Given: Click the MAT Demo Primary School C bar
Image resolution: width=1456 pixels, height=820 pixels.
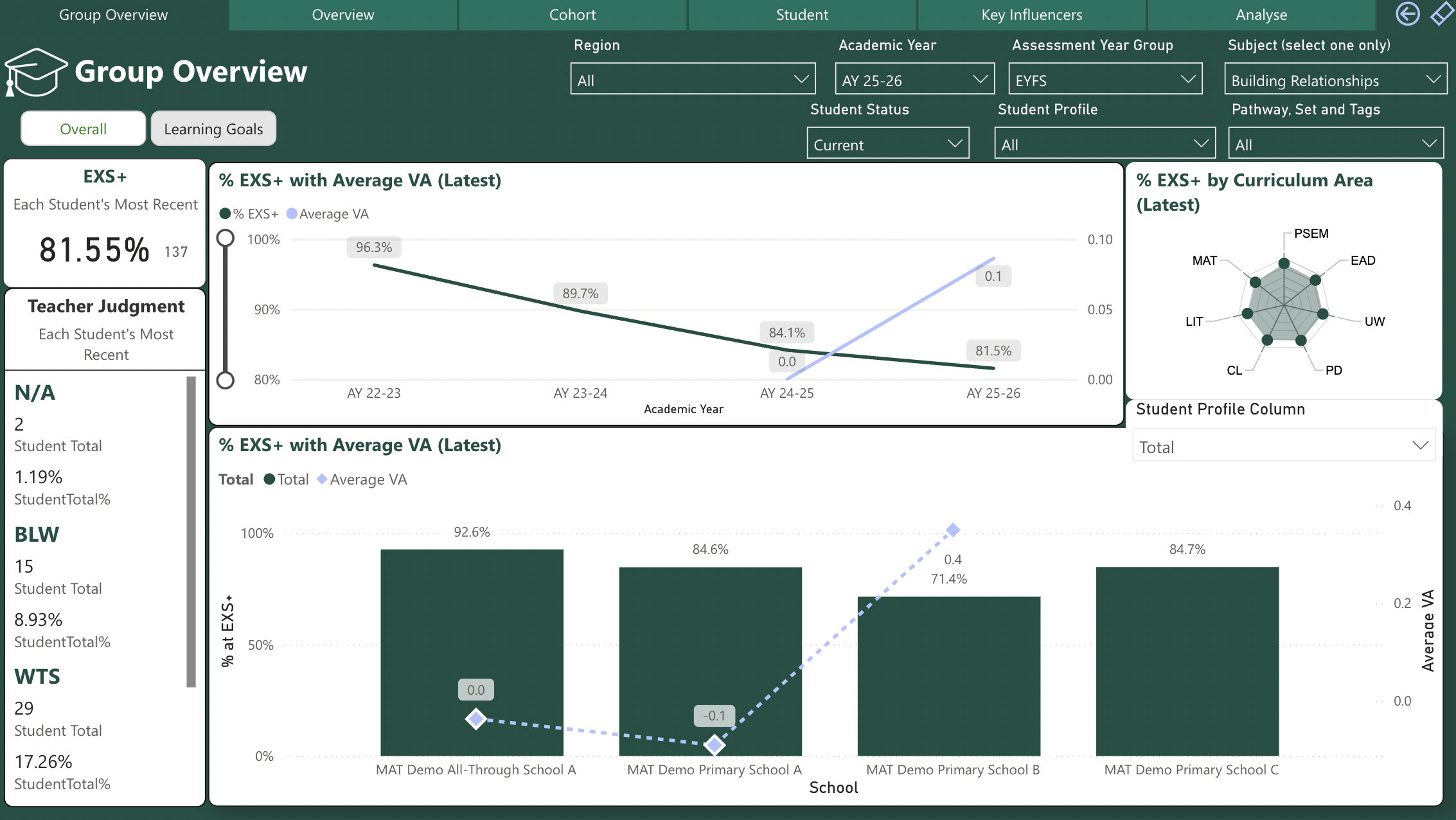Looking at the screenshot, I should click(x=1187, y=661).
